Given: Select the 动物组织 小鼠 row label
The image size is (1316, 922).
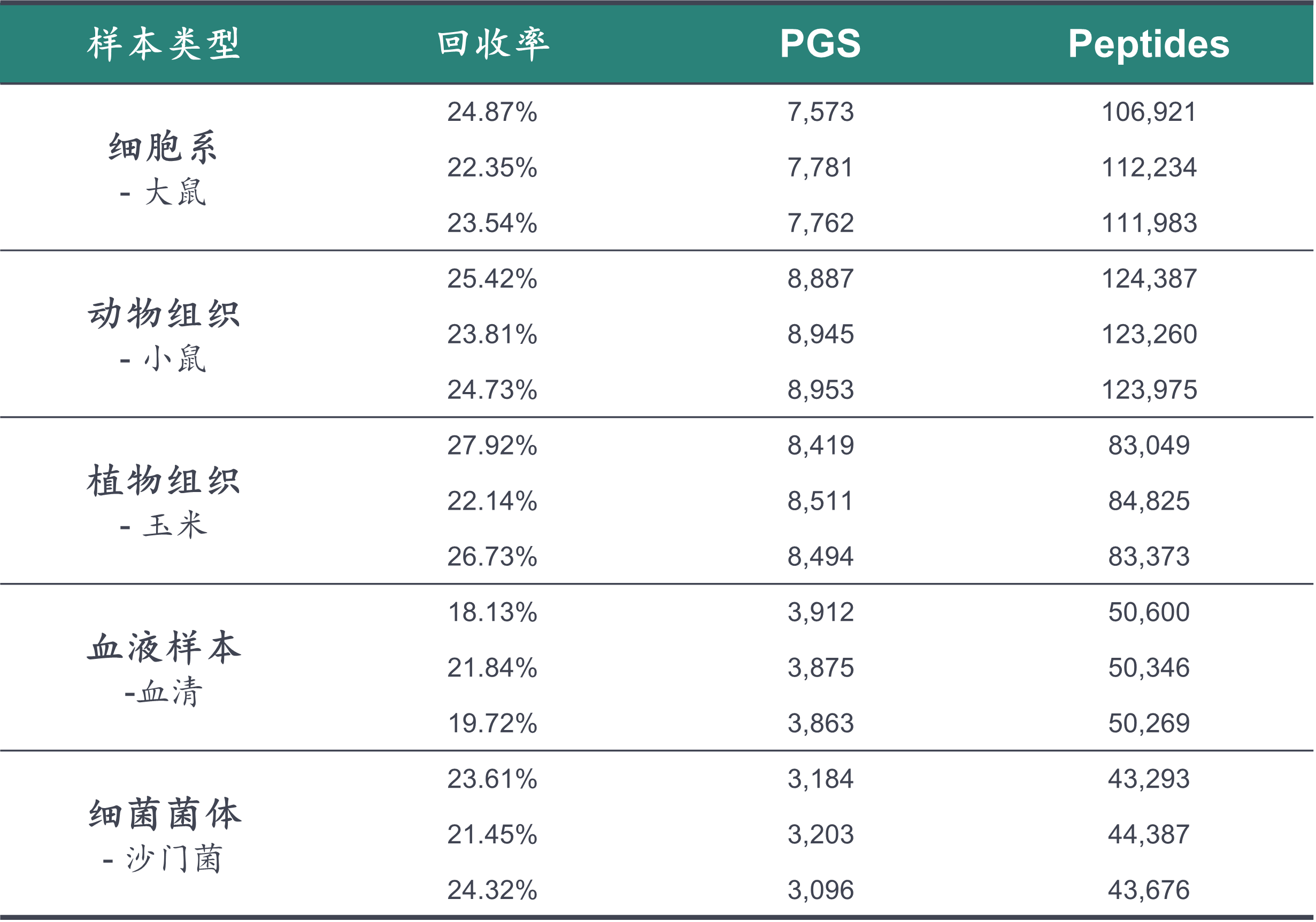Looking at the screenshot, I should [x=163, y=334].
